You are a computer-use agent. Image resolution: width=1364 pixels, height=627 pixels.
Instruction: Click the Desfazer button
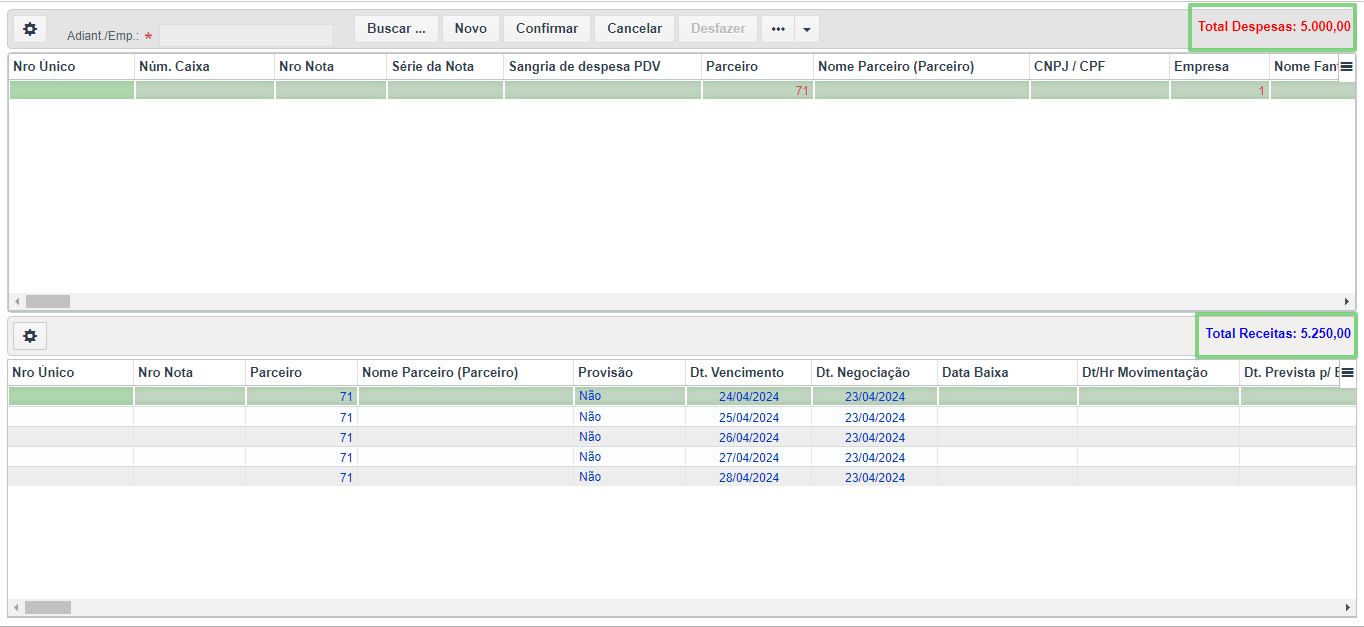718,29
